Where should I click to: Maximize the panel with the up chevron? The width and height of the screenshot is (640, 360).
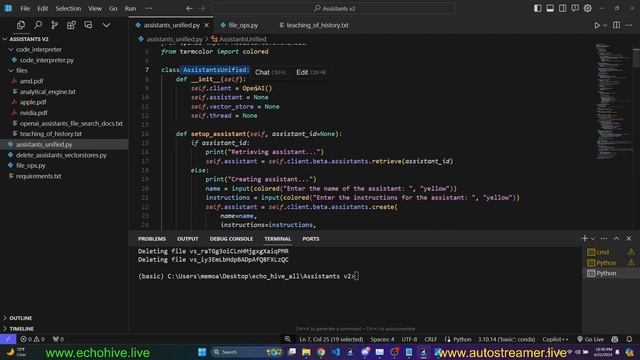coord(616,238)
